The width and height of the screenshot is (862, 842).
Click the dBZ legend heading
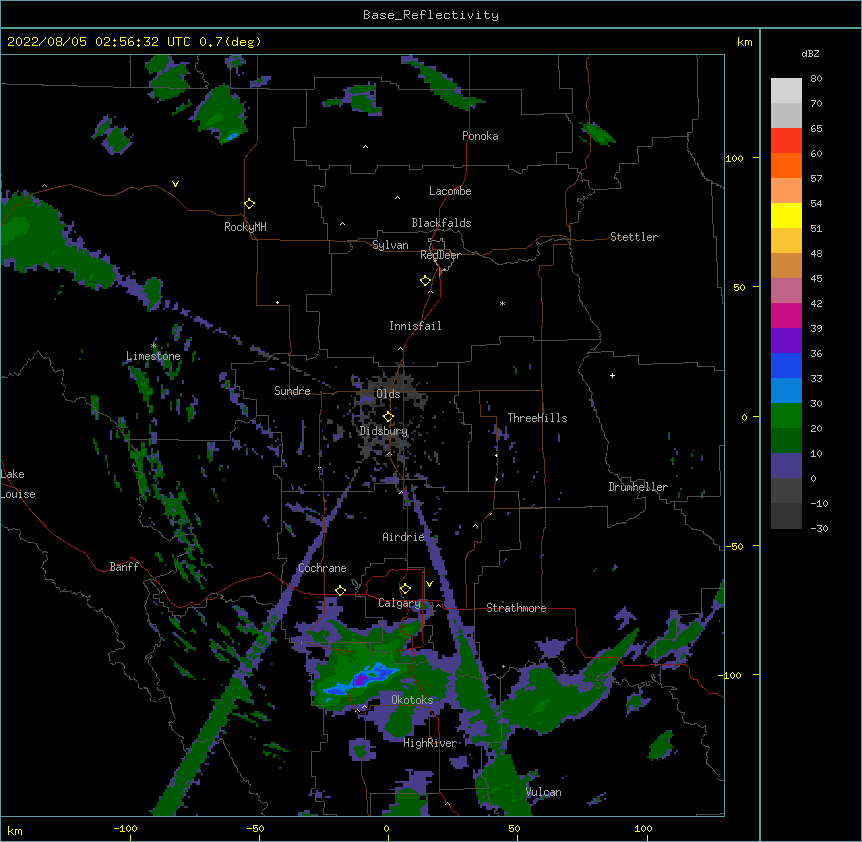(810, 53)
